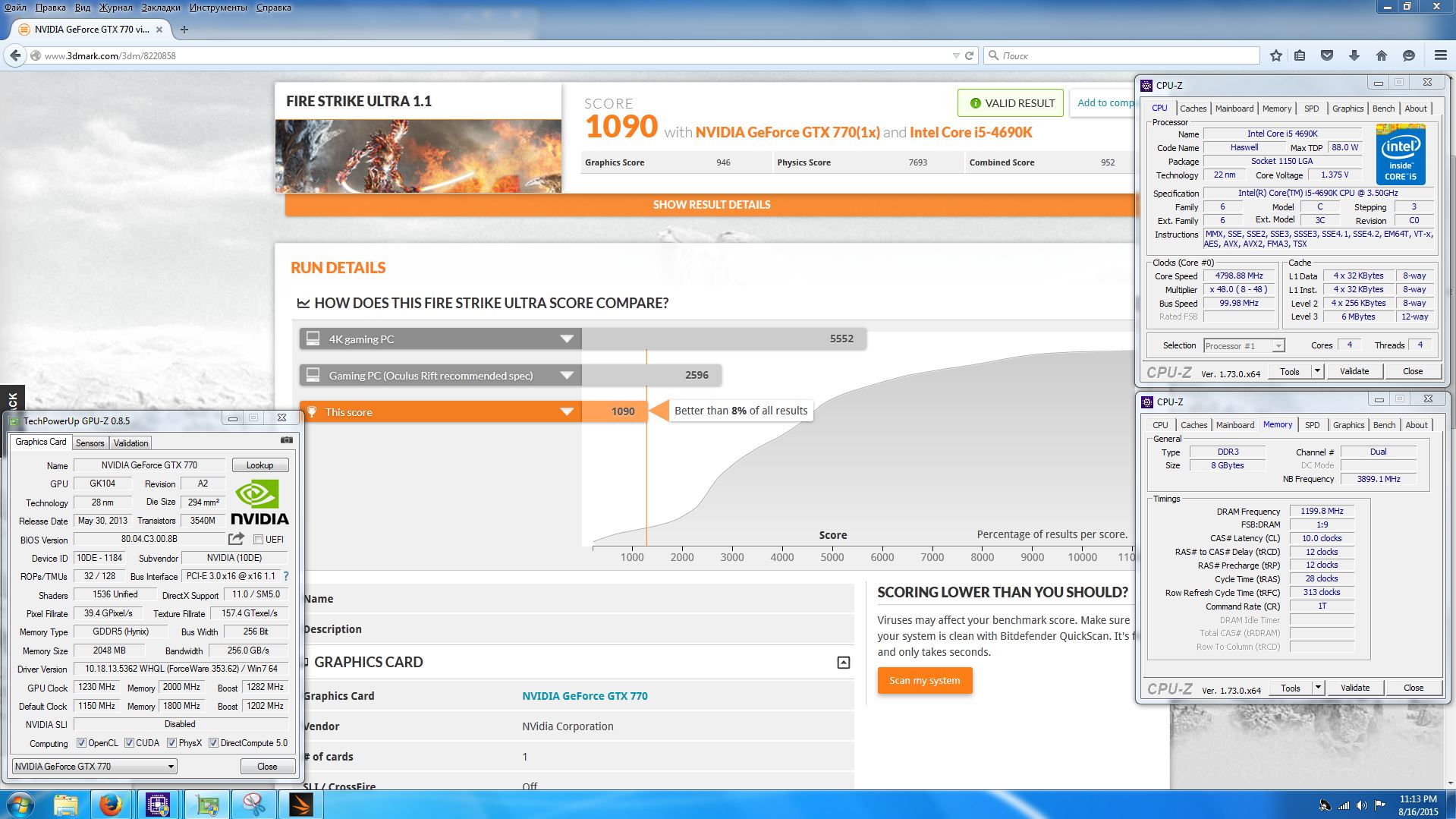1456x819 pixels.
Task: Click the Scan my system button
Action: [924, 680]
